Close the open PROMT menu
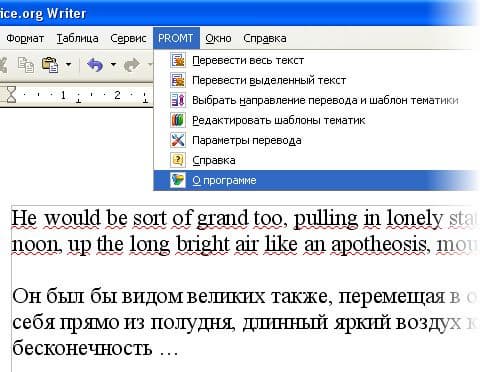The width and height of the screenshot is (480, 372). (176, 38)
